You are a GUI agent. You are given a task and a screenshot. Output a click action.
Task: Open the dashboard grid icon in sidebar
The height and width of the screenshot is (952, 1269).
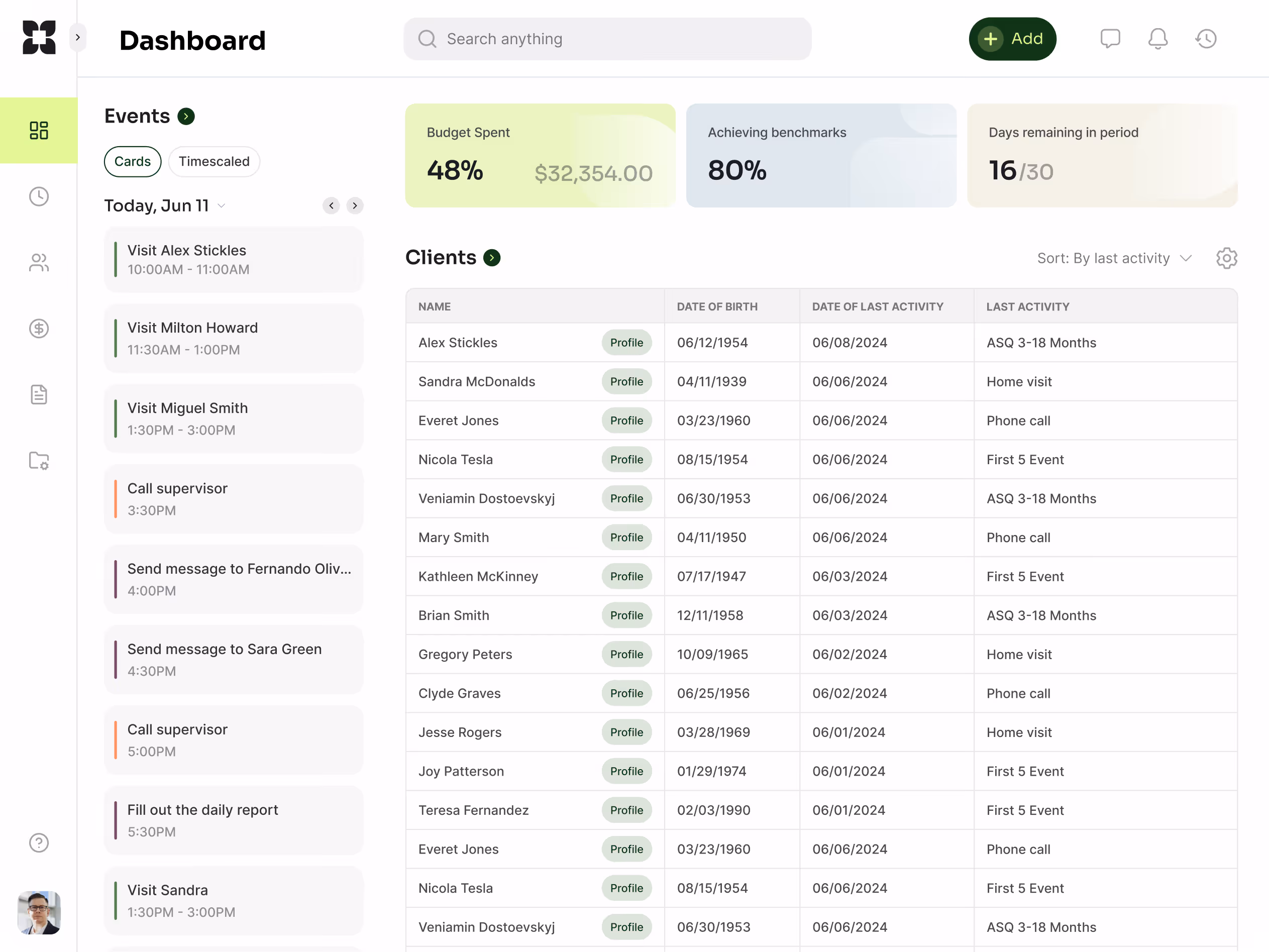[39, 130]
